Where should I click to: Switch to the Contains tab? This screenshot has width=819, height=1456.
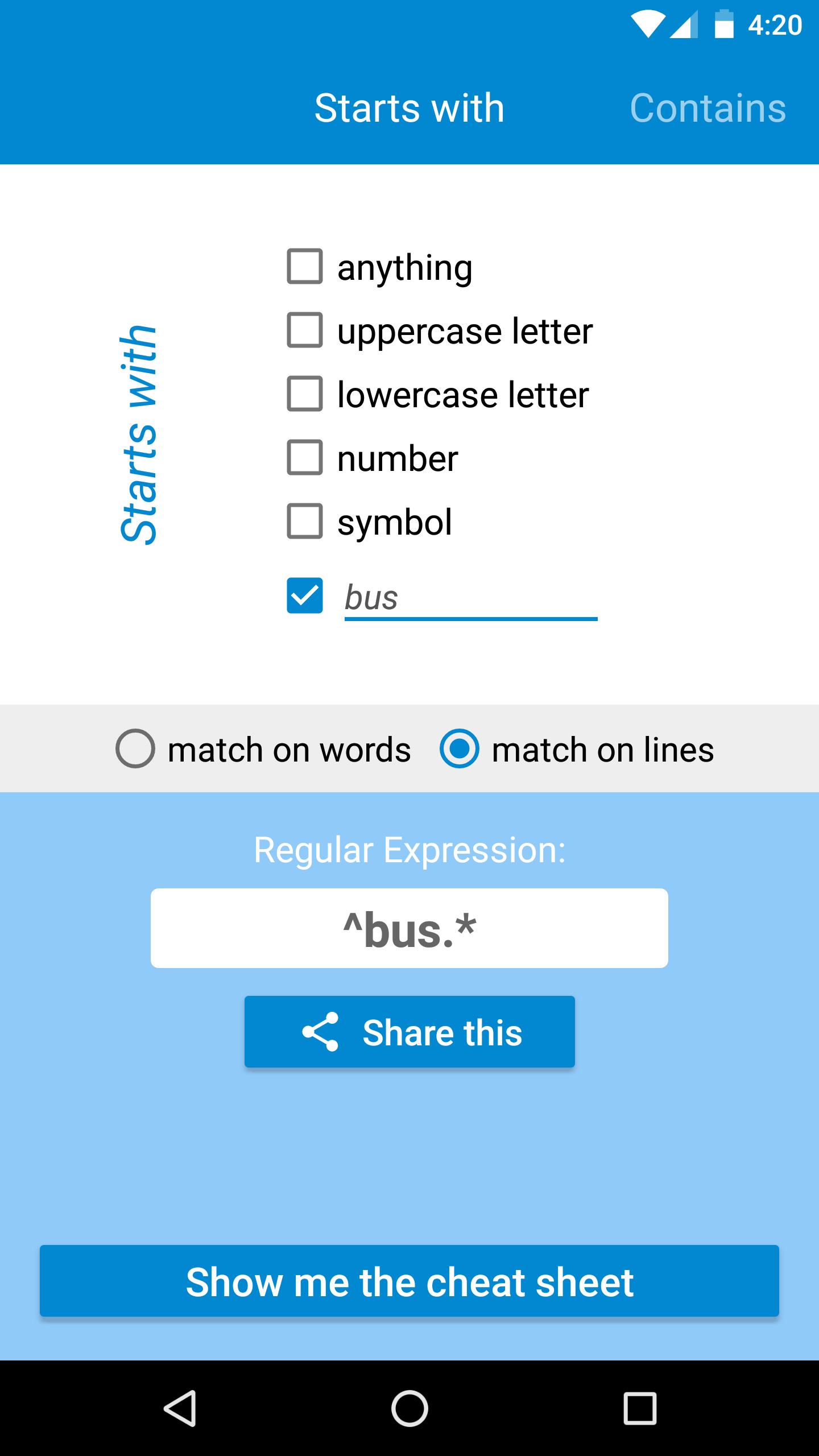coord(709,108)
